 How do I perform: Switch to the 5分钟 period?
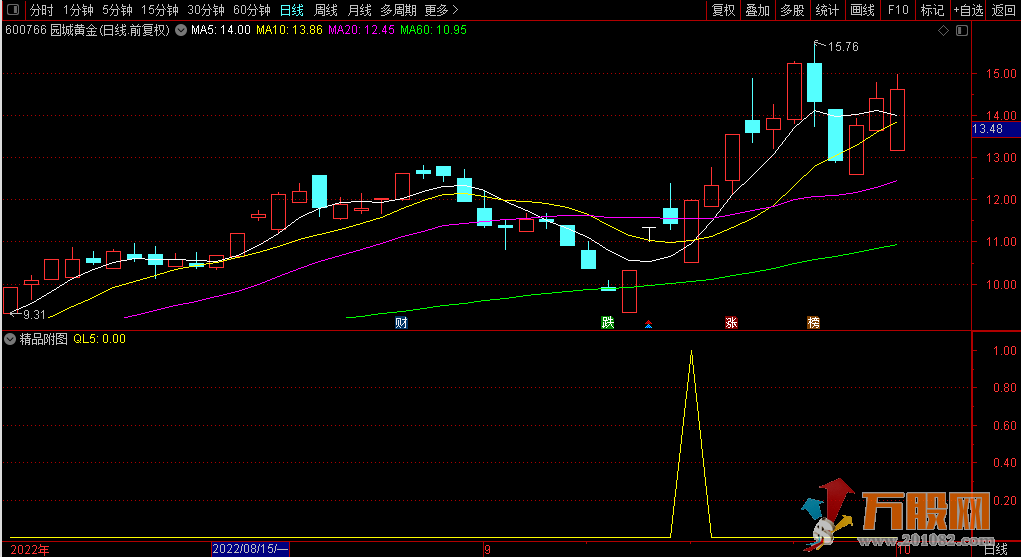[x=117, y=10]
